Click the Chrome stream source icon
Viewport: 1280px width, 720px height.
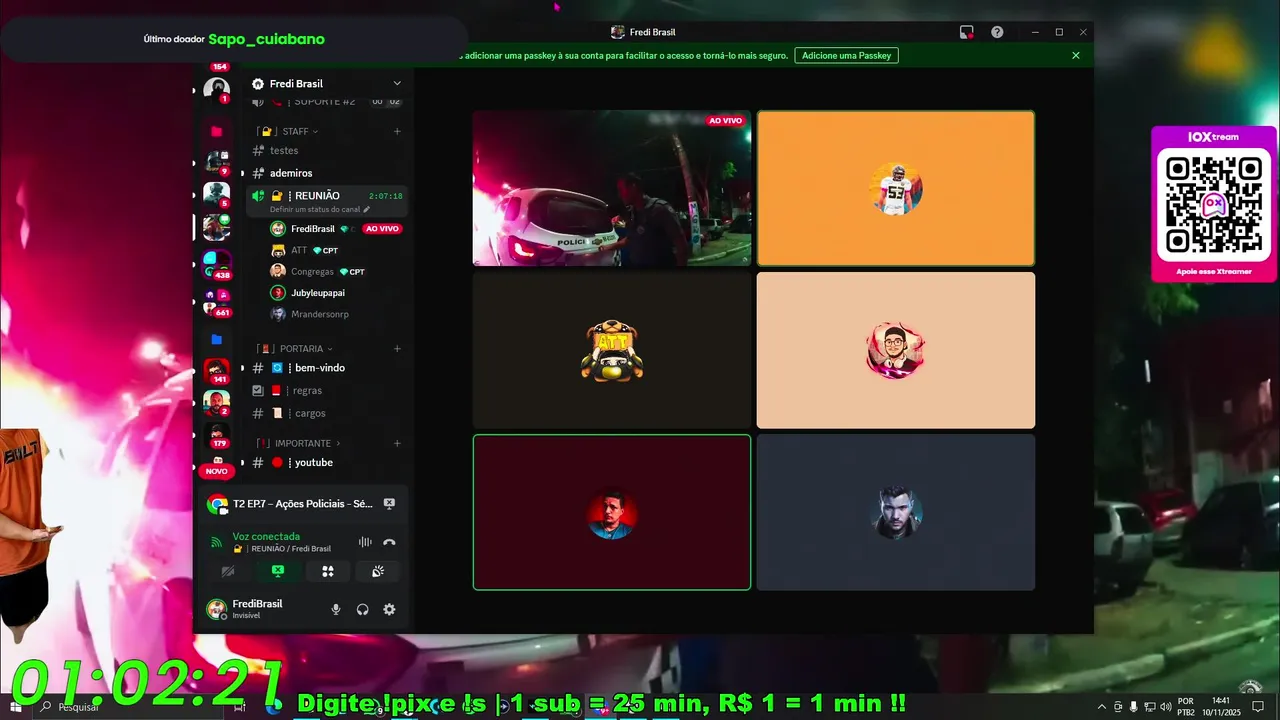[x=217, y=504]
